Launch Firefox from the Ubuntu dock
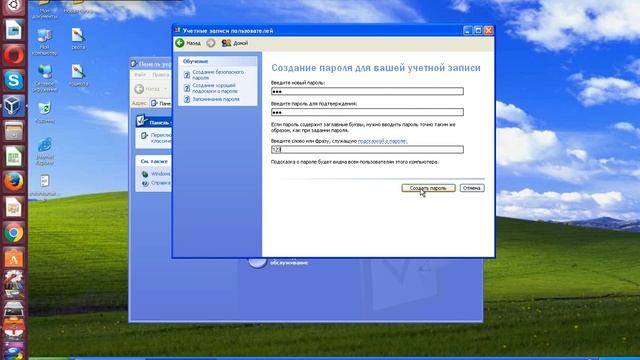 13,182
